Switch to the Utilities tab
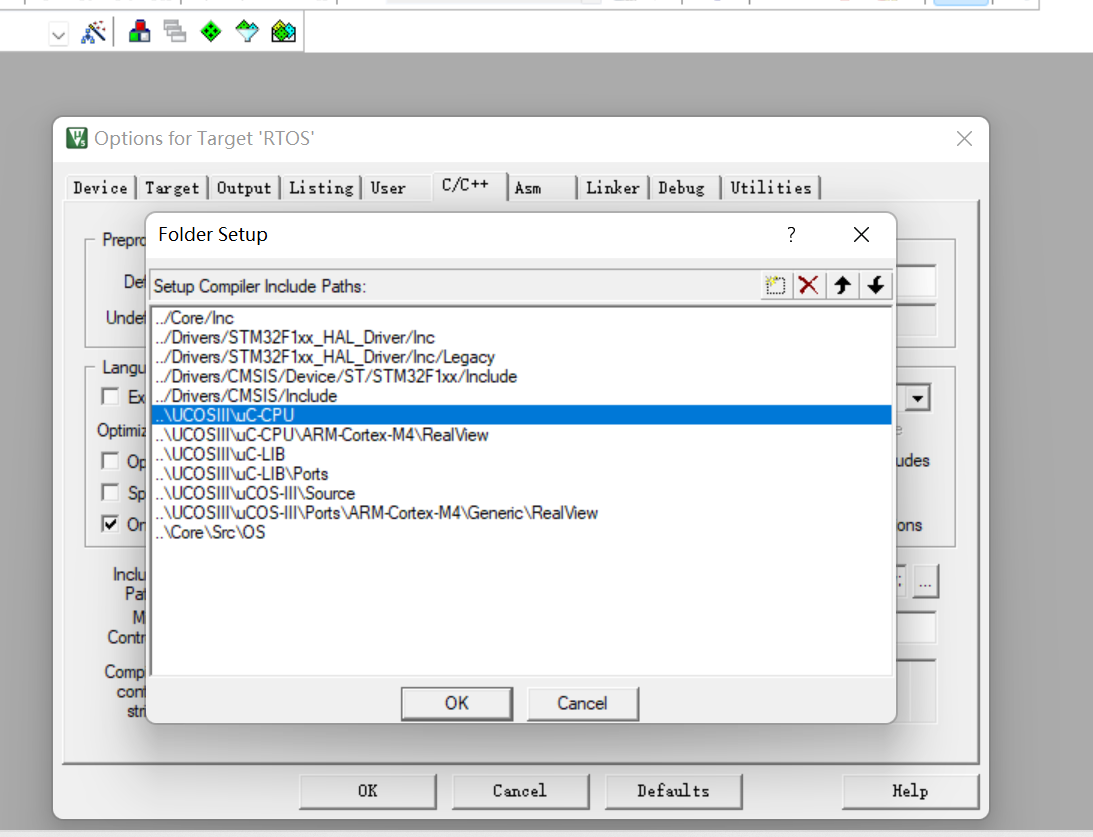This screenshot has height=837, width=1093. click(771, 188)
